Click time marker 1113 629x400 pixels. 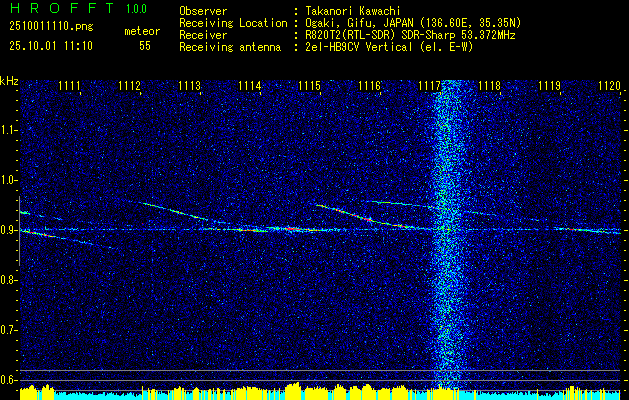pyautogui.click(x=189, y=85)
